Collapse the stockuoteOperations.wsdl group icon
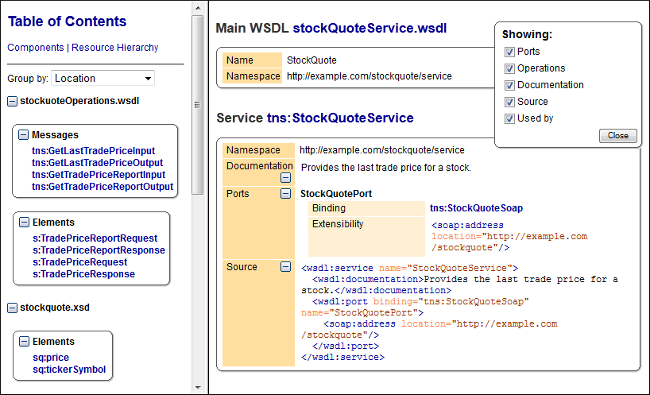 tap(12, 101)
